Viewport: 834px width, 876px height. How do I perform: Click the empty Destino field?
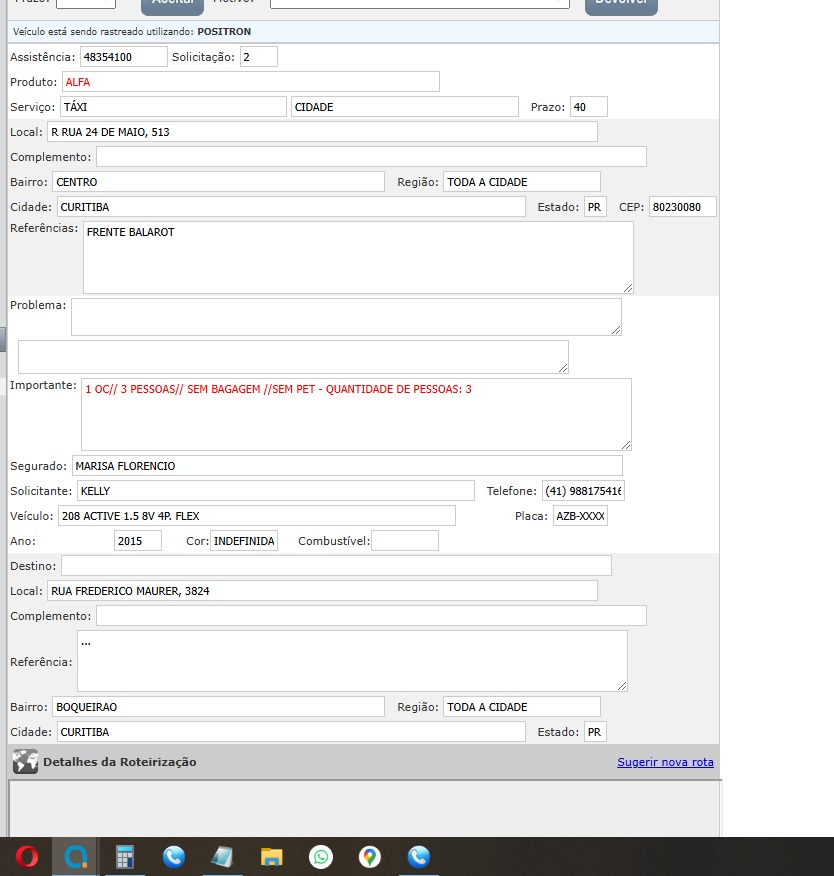coord(336,566)
